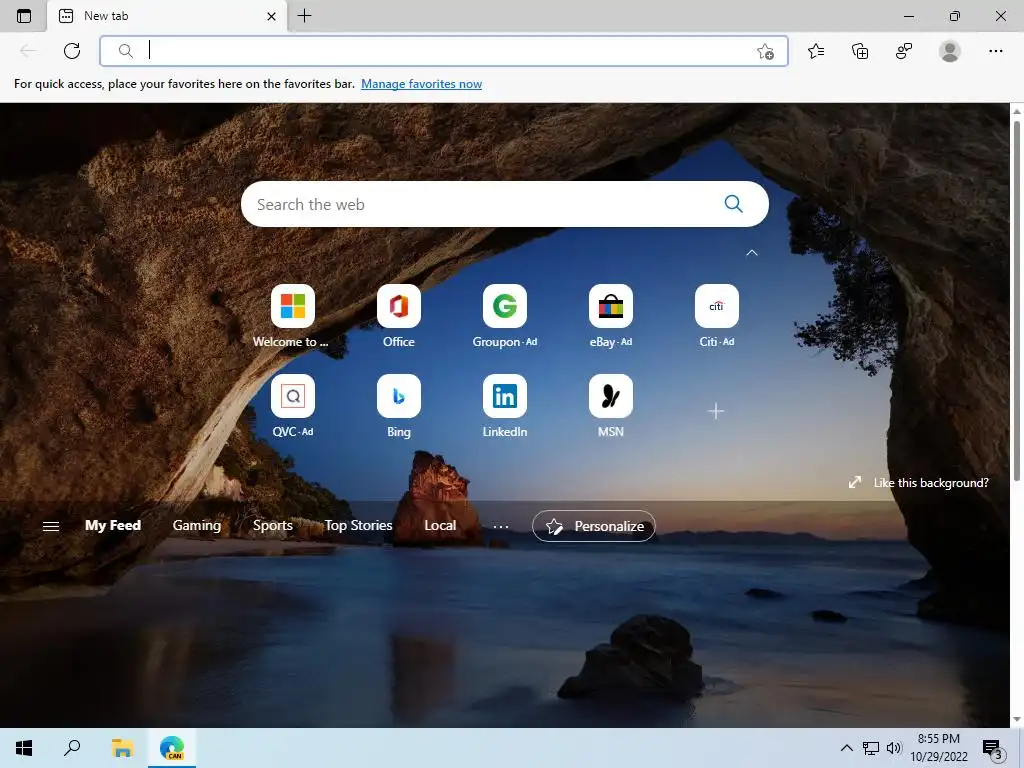Open the volume speaker tray icon
This screenshot has height=768, width=1024.
pos(893,748)
